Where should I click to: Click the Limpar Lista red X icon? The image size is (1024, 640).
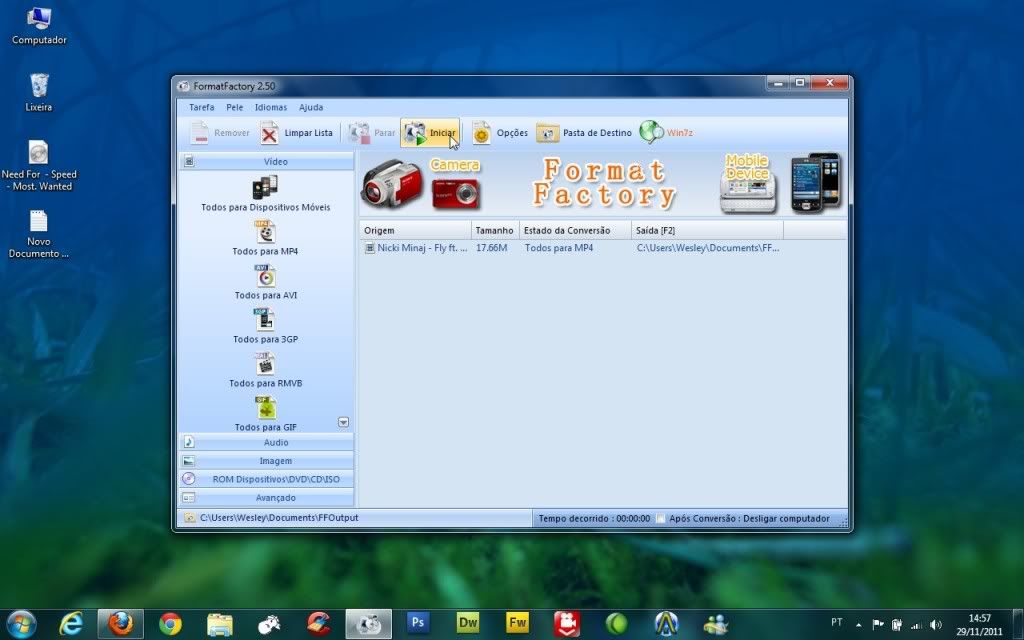[269, 133]
